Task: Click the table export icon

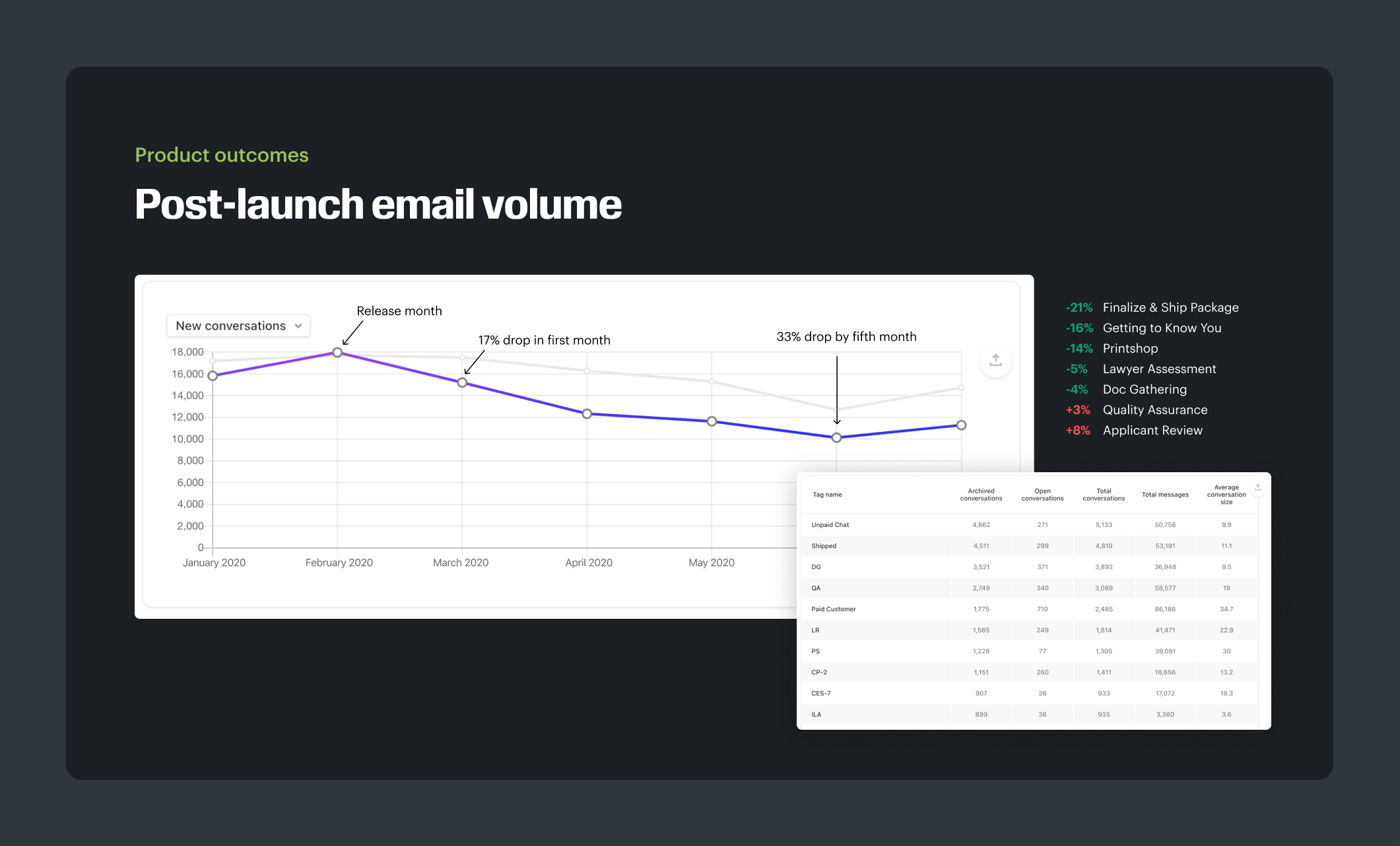Action: point(1257,487)
